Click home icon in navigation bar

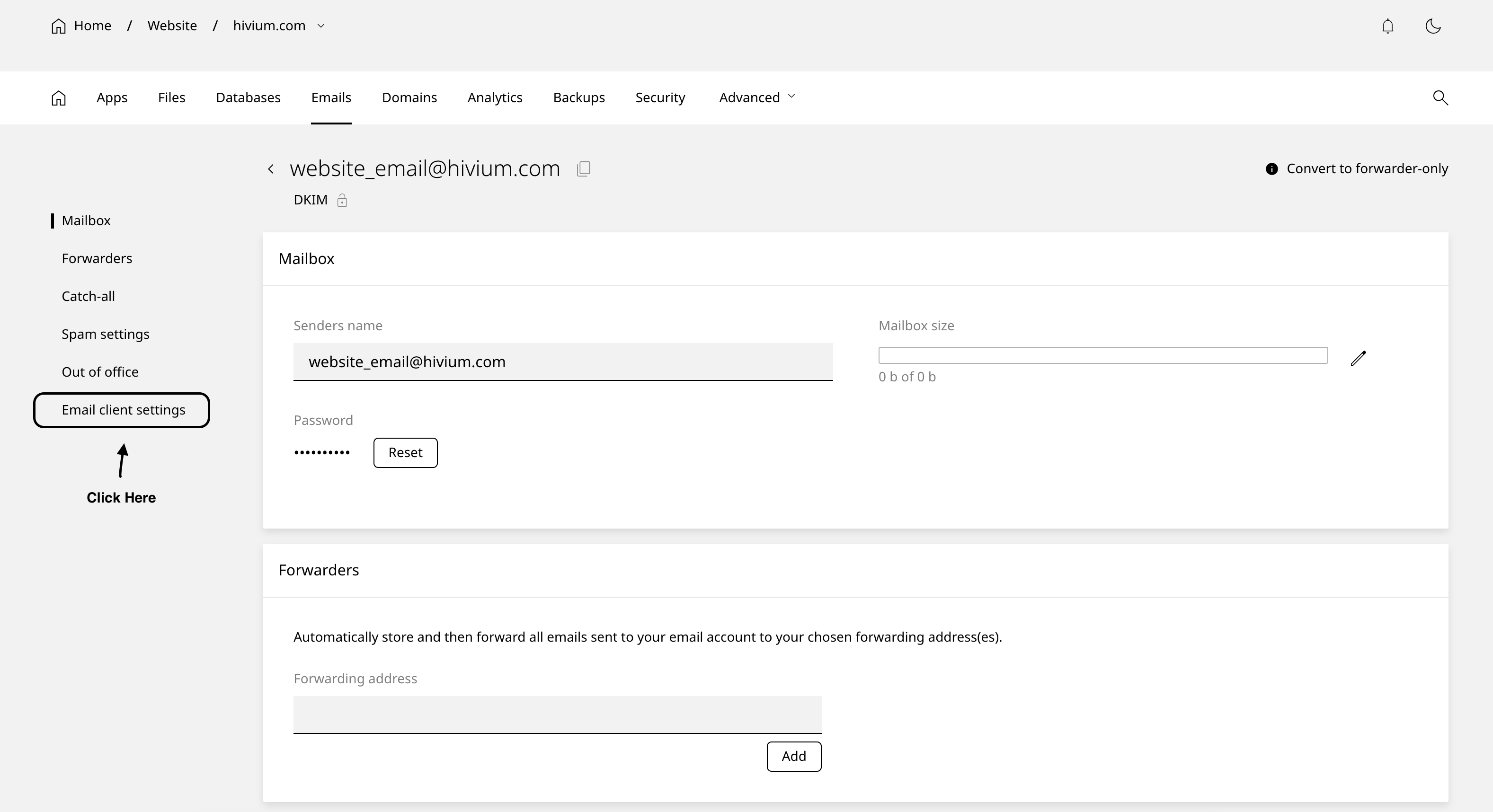point(59,98)
